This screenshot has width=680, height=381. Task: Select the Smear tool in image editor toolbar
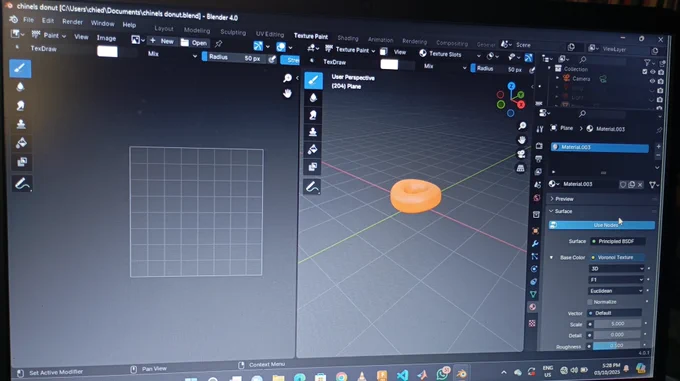pos(20,106)
